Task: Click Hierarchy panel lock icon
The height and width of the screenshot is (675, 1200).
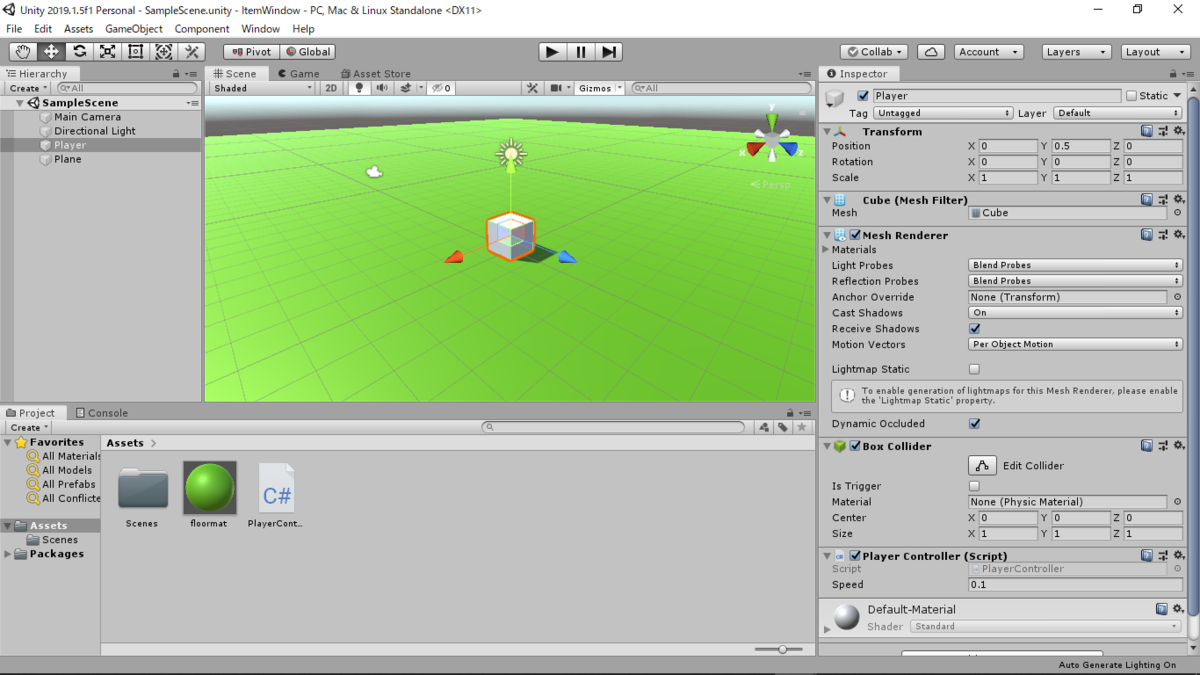Action: tap(175, 74)
